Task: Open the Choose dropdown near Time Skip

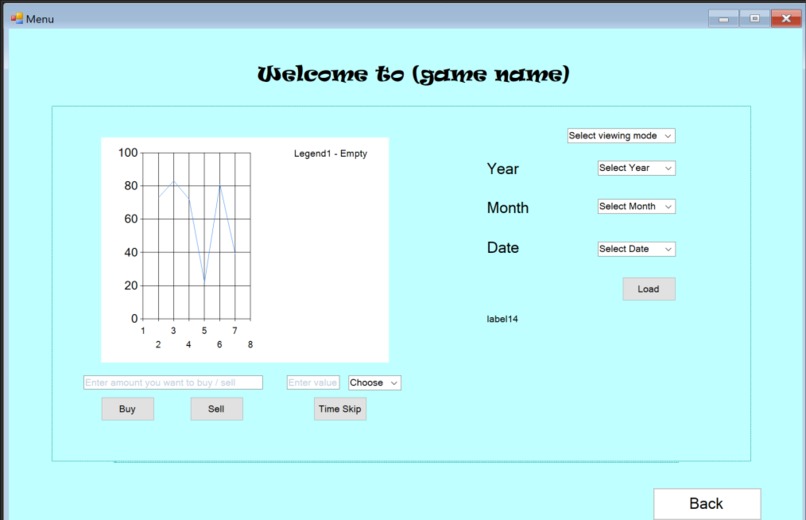Action: click(375, 383)
